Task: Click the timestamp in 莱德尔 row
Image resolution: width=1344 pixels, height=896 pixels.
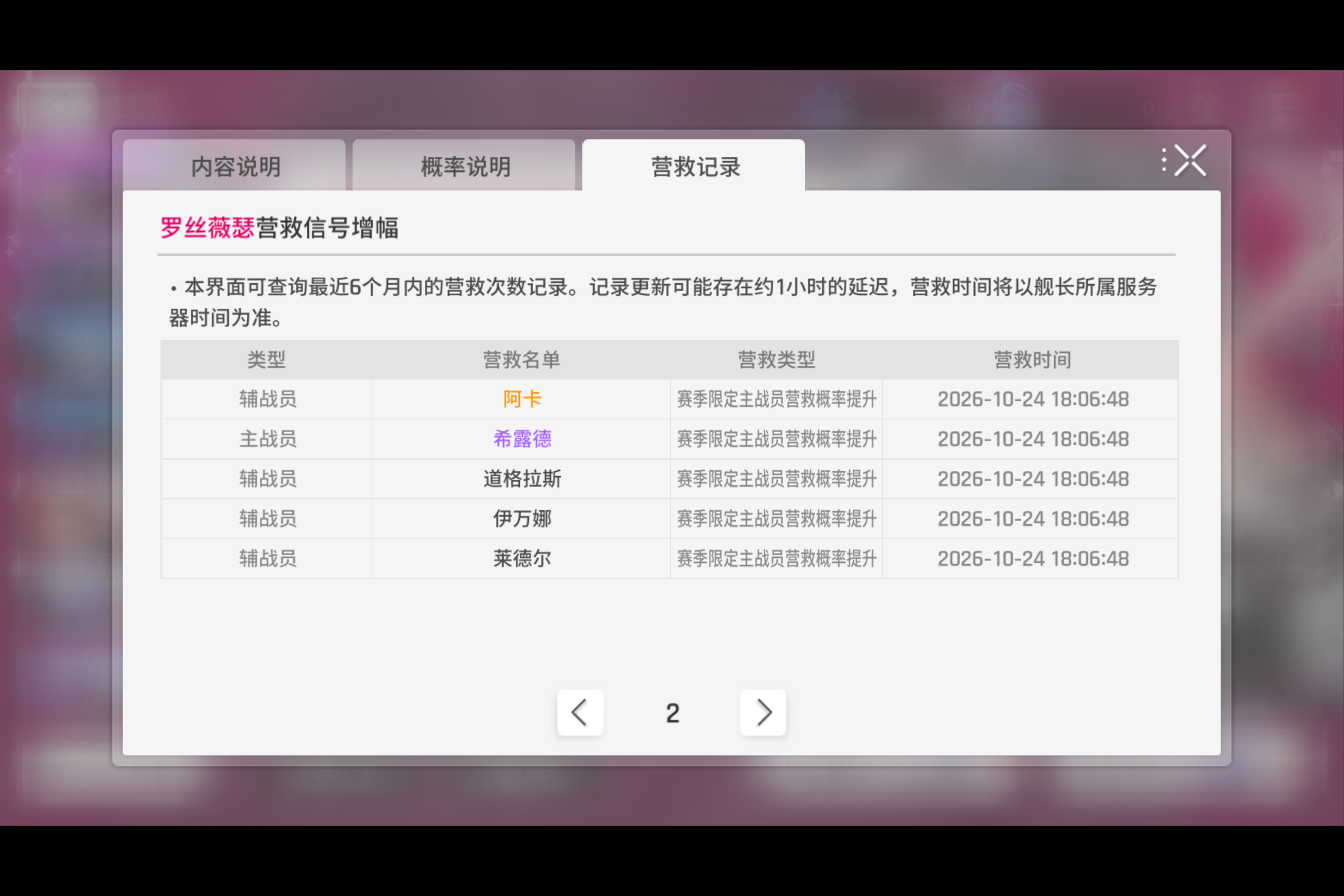Action: pyautogui.click(x=1033, y=559)
